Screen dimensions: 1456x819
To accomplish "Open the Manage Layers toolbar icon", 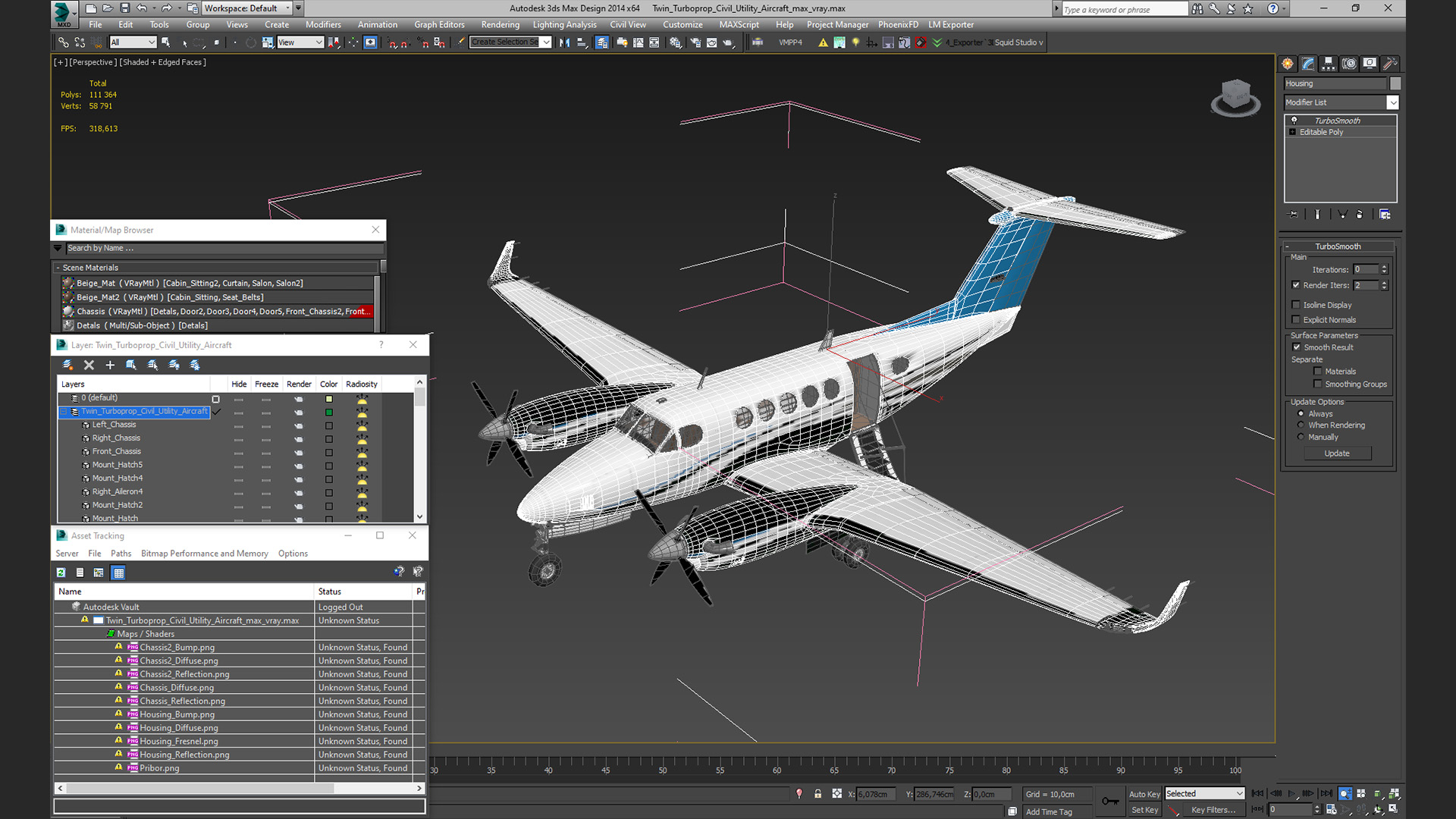I will (601, 42).
